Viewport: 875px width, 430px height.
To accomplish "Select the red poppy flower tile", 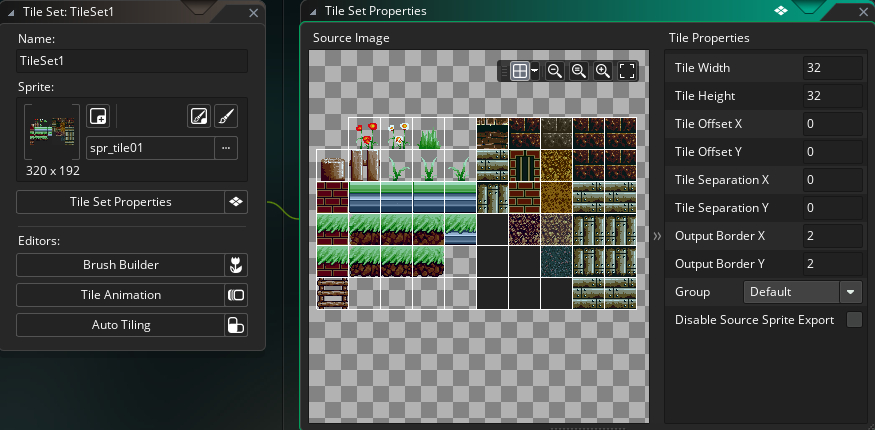I will [x=364, y=133].
